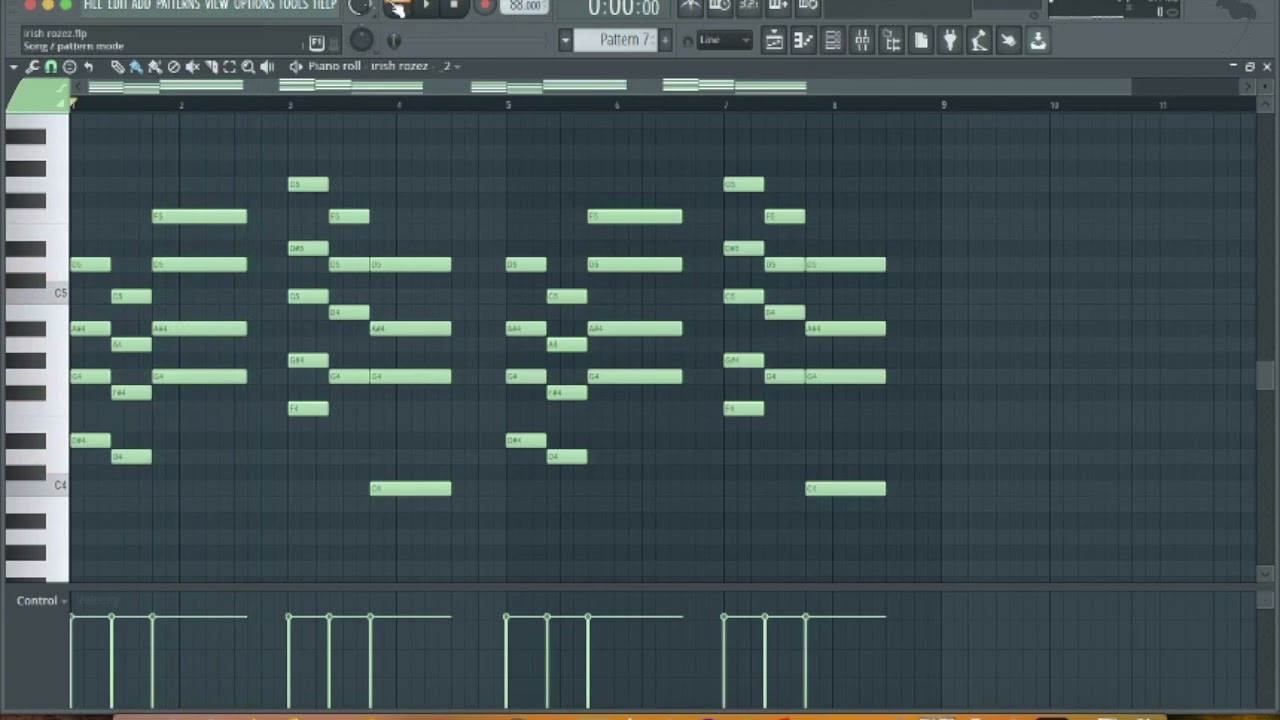The width and height of the screenshot is (1280, 720).
Task: Select the low C4 note near bar 4
Action: 411,489
